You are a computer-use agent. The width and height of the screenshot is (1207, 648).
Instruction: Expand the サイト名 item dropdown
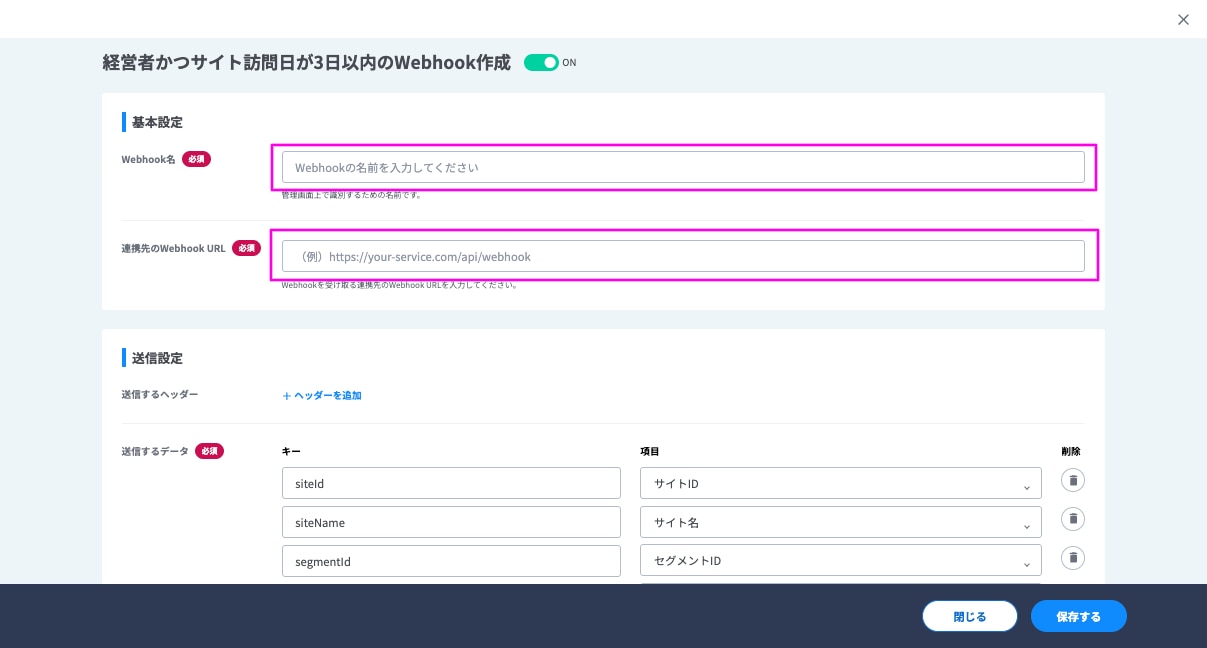(x=840, y=522)
